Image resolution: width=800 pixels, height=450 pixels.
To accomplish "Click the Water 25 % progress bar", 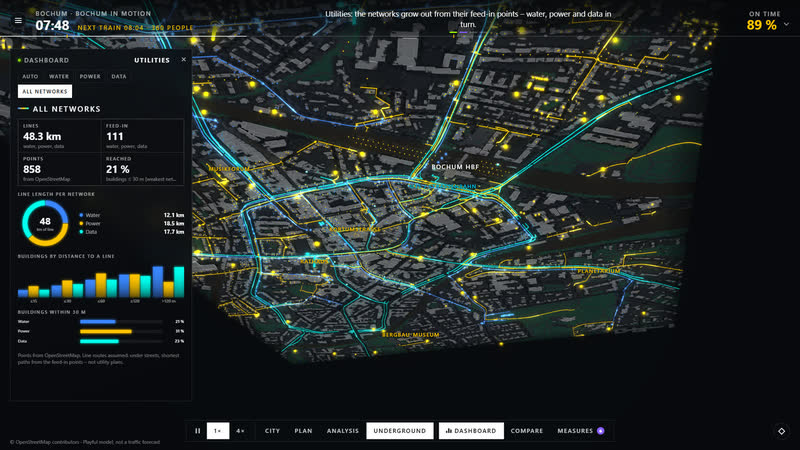I will coord(121,321).
